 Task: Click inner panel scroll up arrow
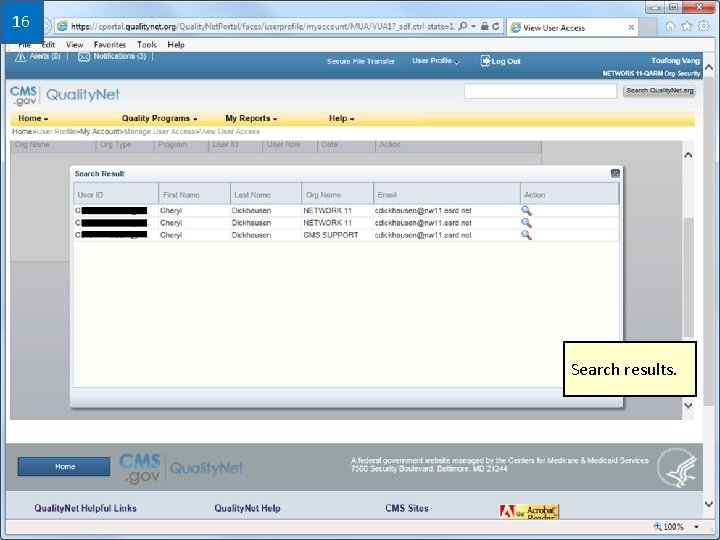688,155
